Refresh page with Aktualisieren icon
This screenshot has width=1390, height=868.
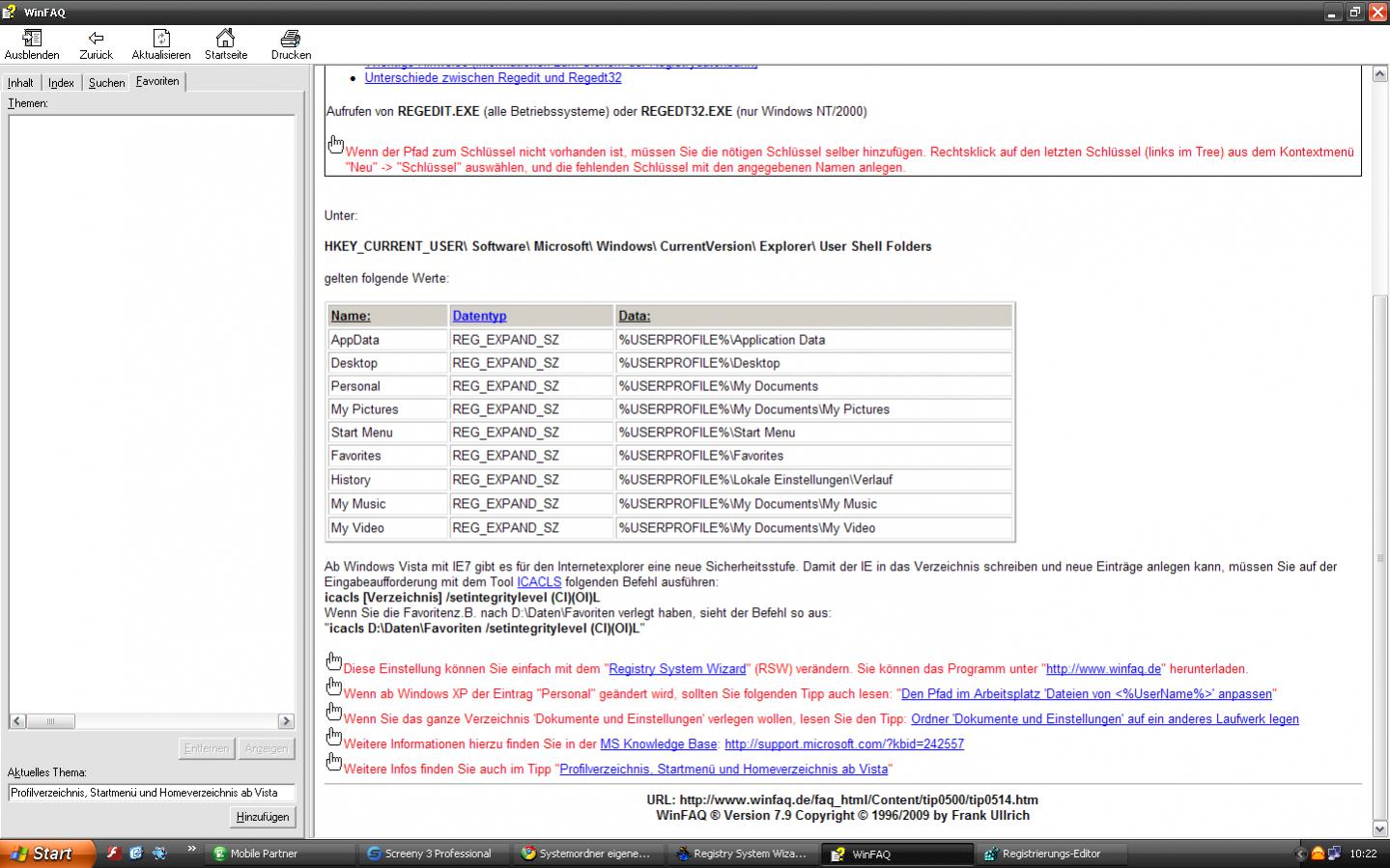tap(161, 44)
